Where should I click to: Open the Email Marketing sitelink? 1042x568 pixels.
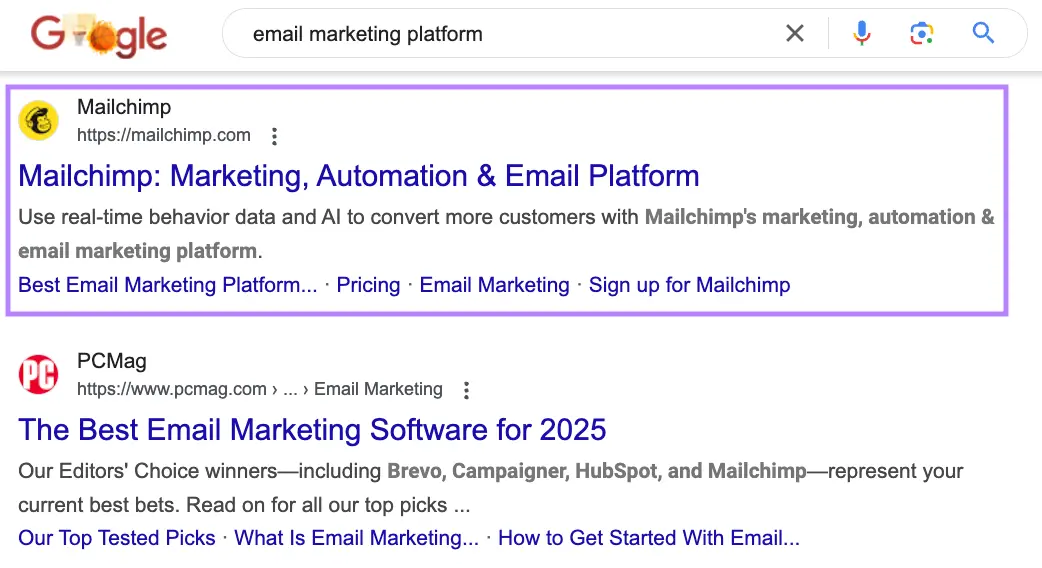494,285
